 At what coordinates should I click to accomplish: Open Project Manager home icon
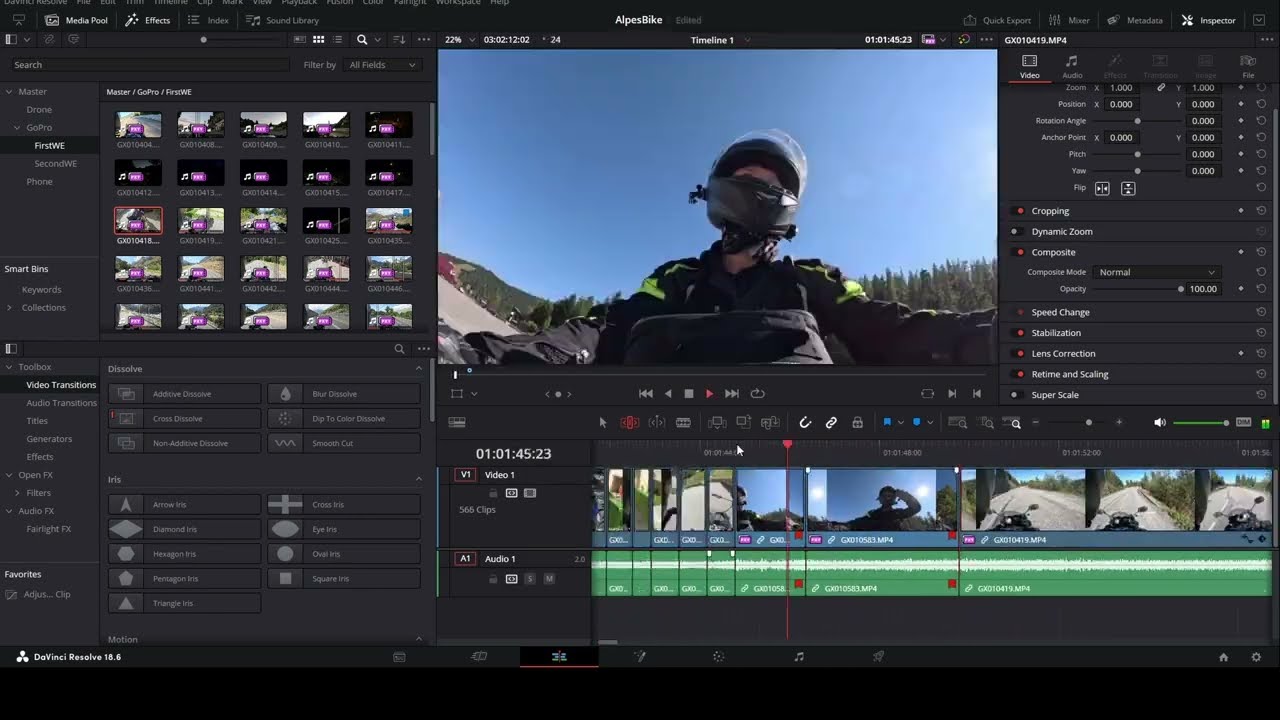[x=1223, y=657]
